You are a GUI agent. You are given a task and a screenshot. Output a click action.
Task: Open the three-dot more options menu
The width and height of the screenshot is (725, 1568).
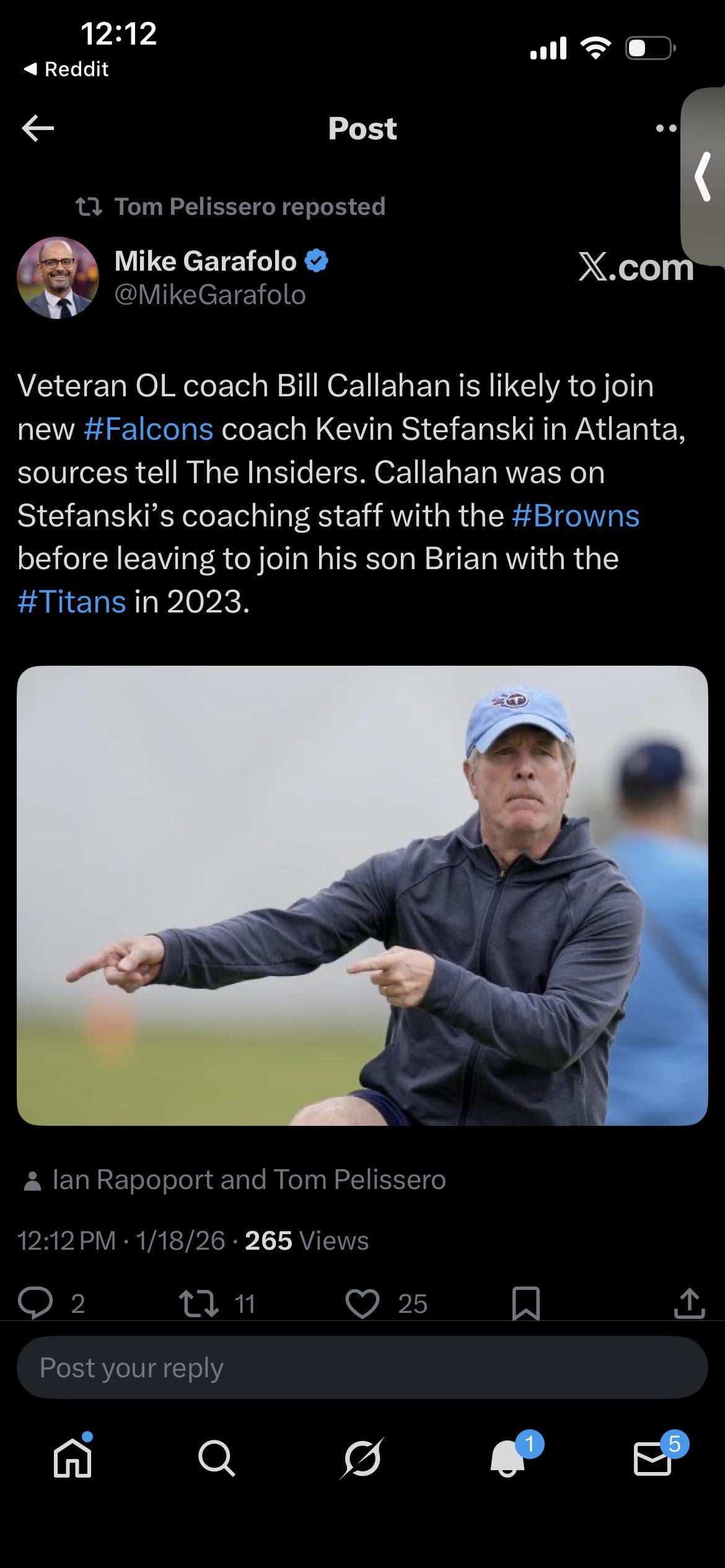point(666,129)
